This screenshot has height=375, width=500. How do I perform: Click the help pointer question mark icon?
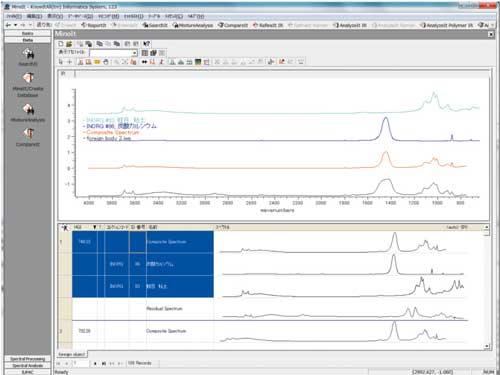(x=147, y=44)
